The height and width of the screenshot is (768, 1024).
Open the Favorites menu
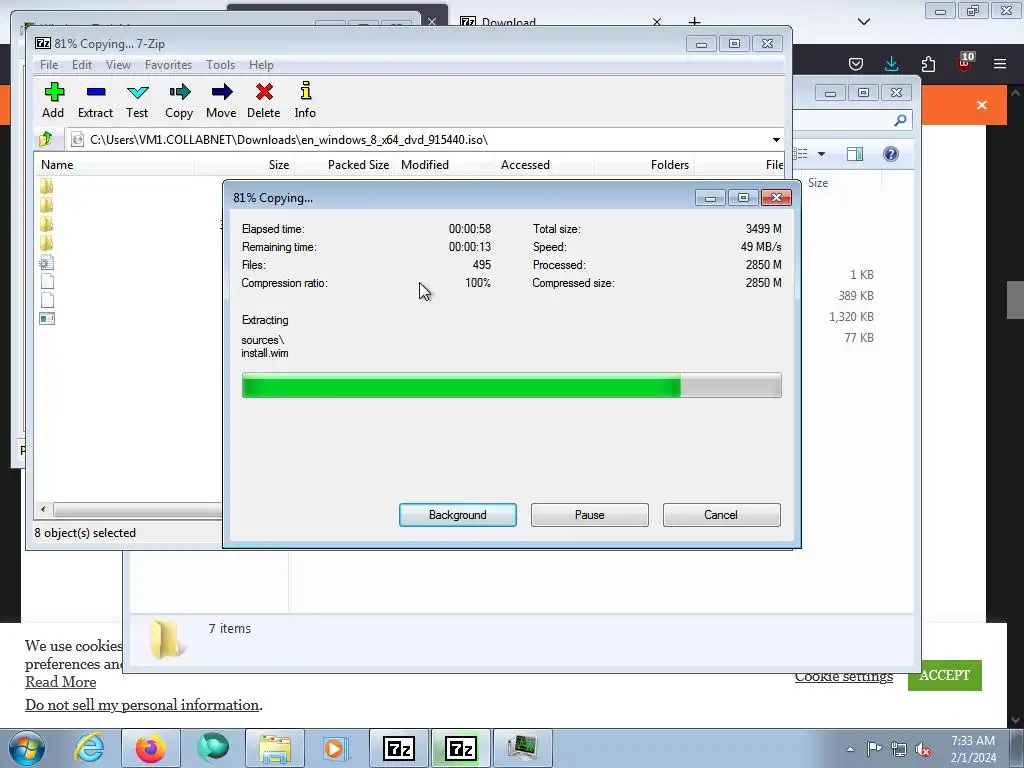[168, 65]
